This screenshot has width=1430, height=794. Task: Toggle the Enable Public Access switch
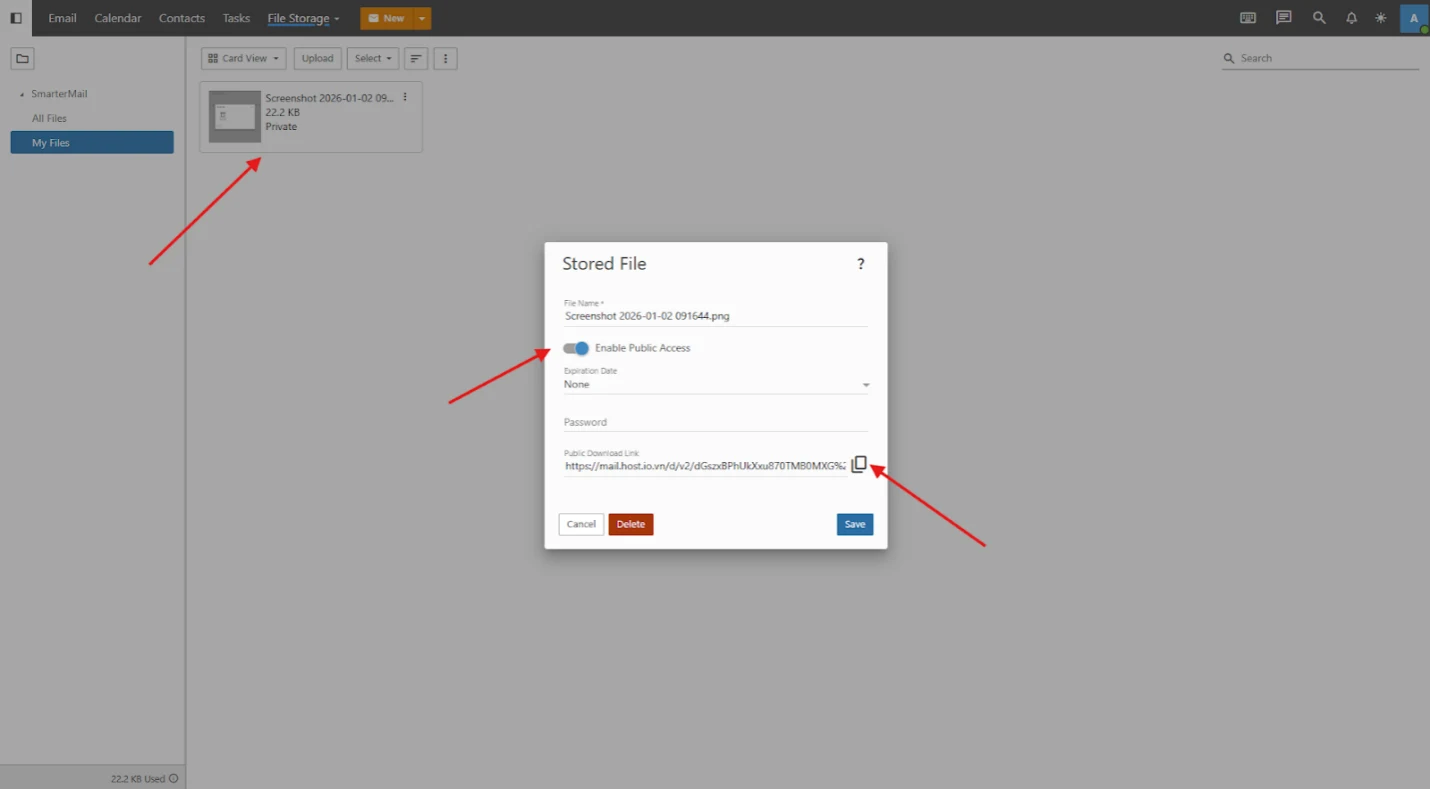click(x=576, y=348)
